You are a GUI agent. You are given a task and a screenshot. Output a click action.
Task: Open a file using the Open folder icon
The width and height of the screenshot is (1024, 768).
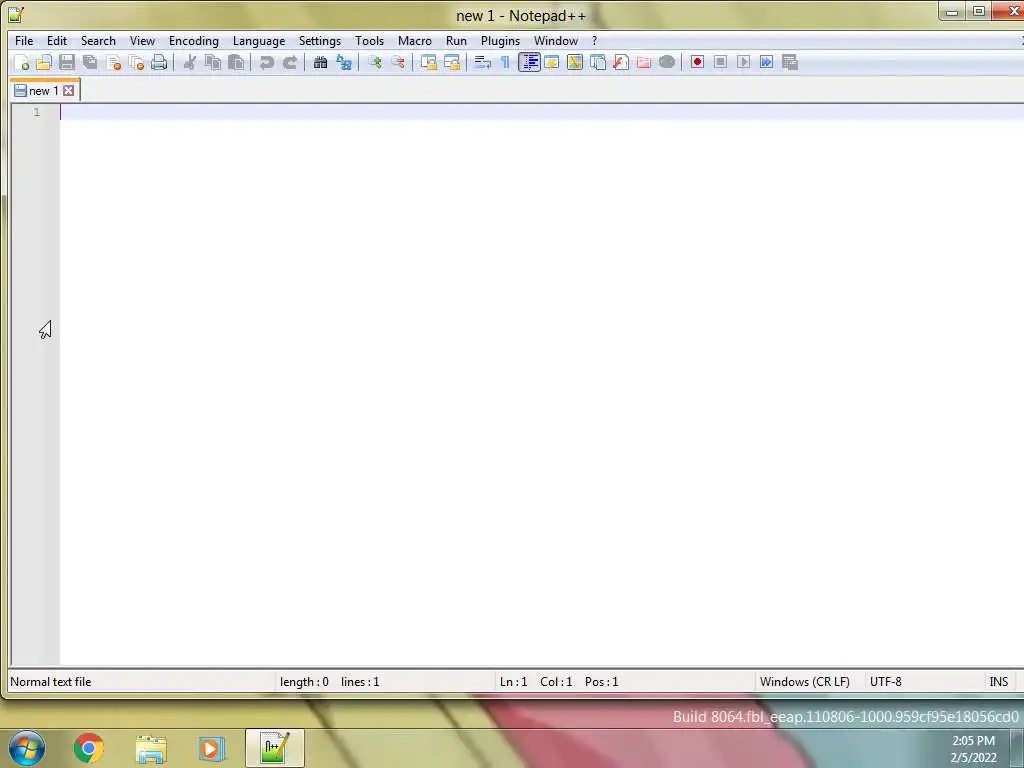tap(44, 63)
